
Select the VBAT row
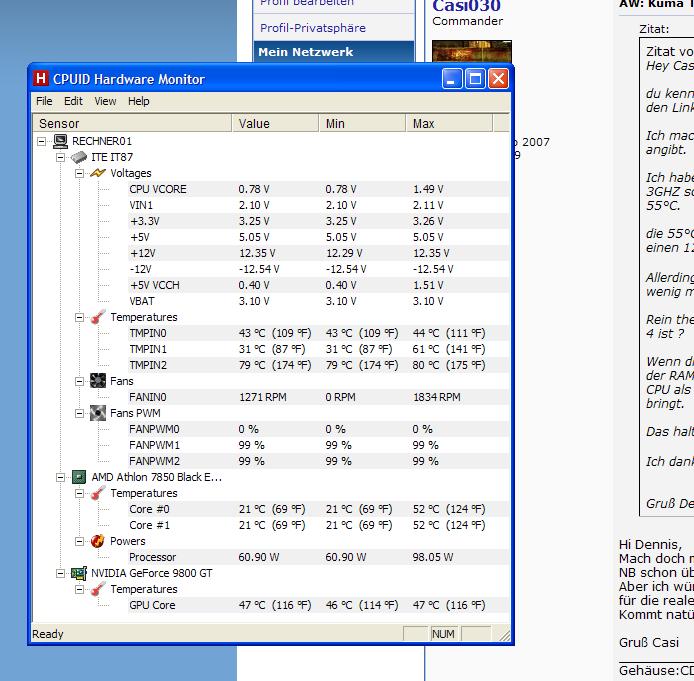[x=318, y=301]
